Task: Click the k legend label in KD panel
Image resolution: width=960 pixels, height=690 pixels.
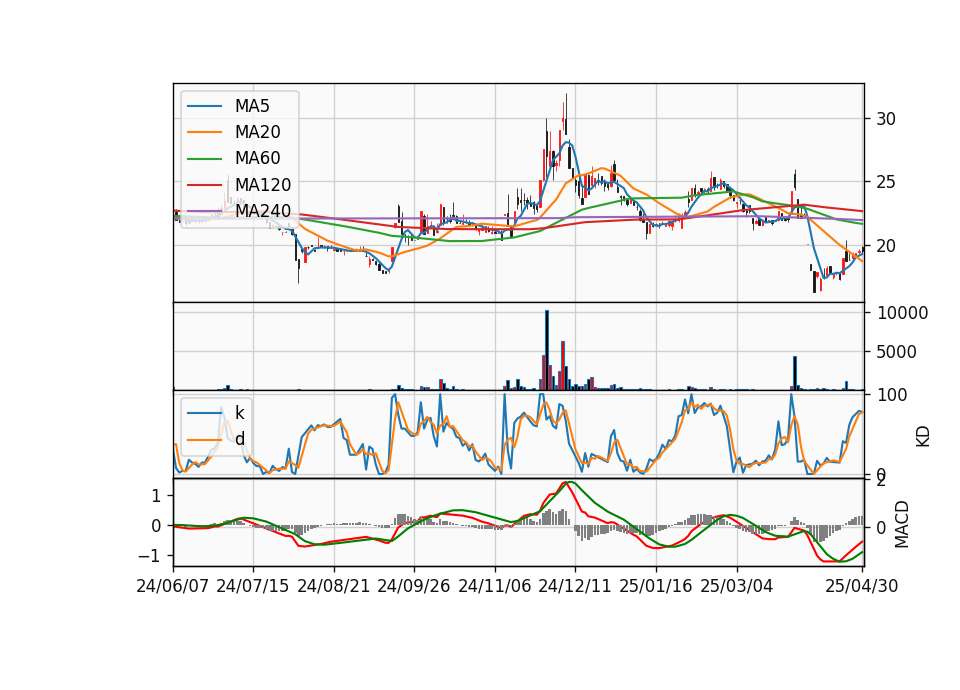Action: point(239,413)
